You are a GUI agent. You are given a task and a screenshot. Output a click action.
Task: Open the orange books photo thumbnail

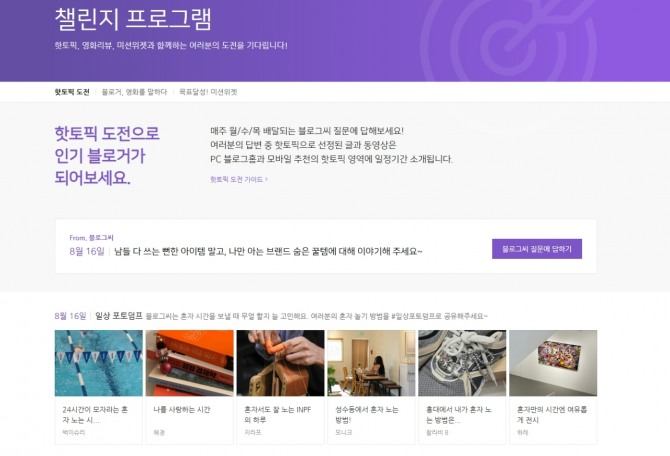189,363
